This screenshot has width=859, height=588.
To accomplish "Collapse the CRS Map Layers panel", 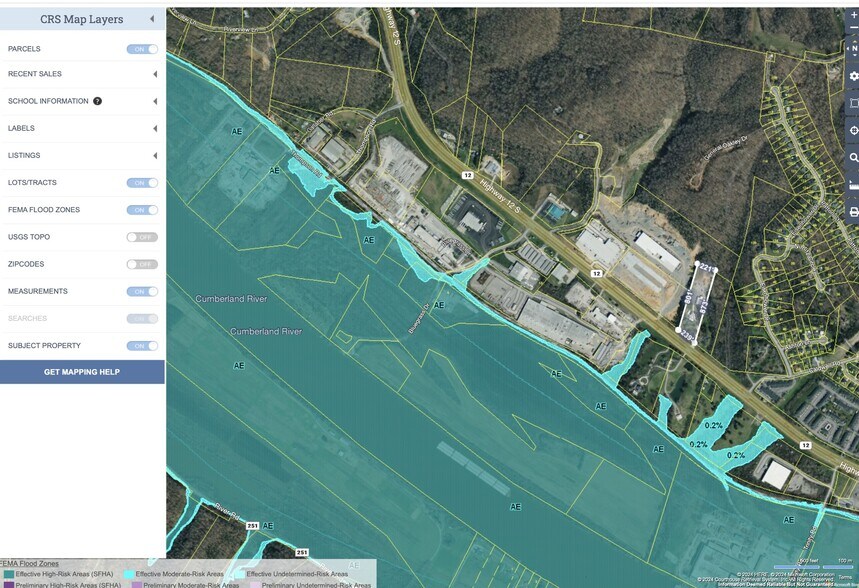I will (152, 19).
